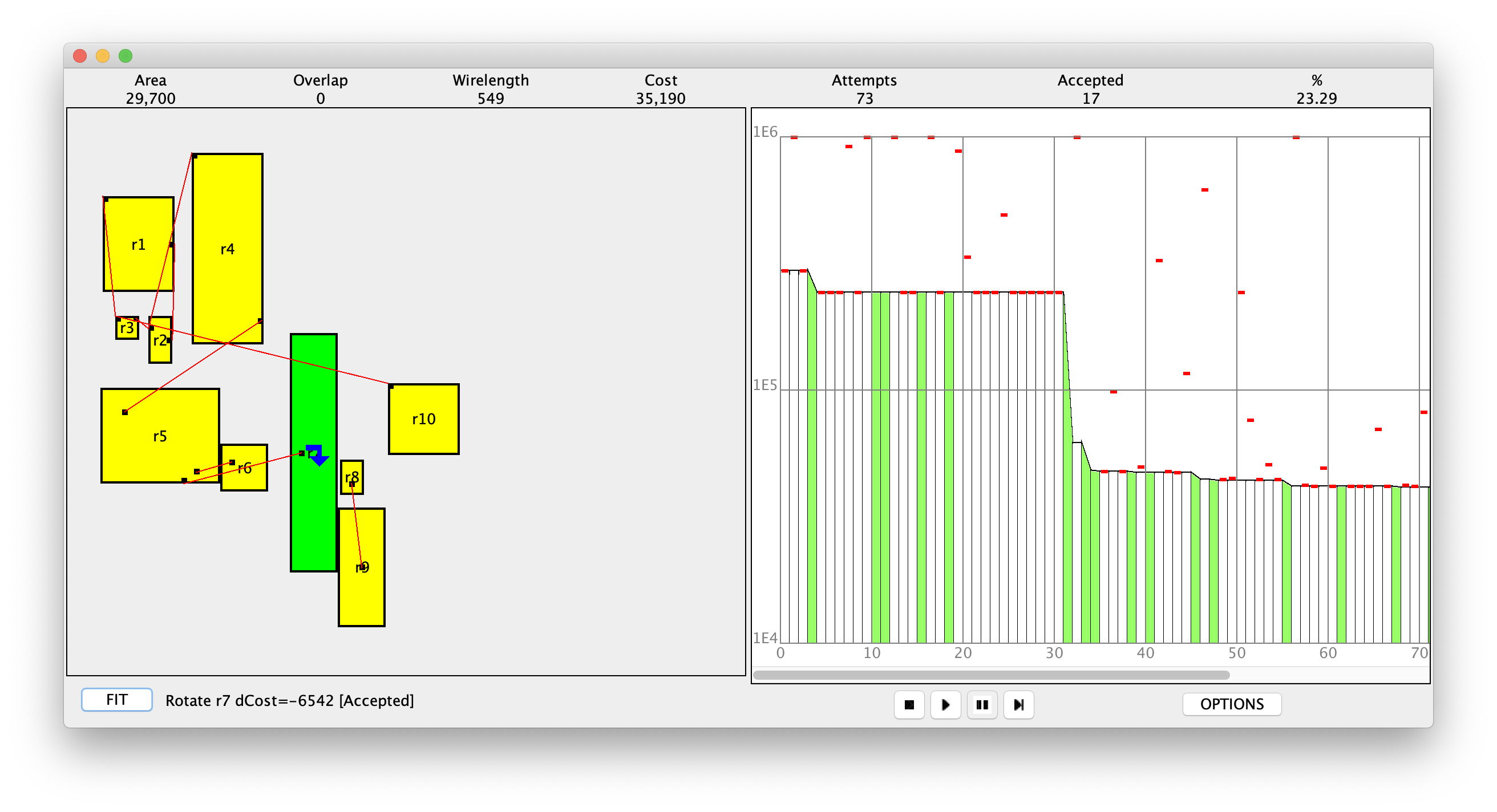This screenshot has width=1497, height=812.
Task: Click the Overlap value 0
Action: click(321, 98)
